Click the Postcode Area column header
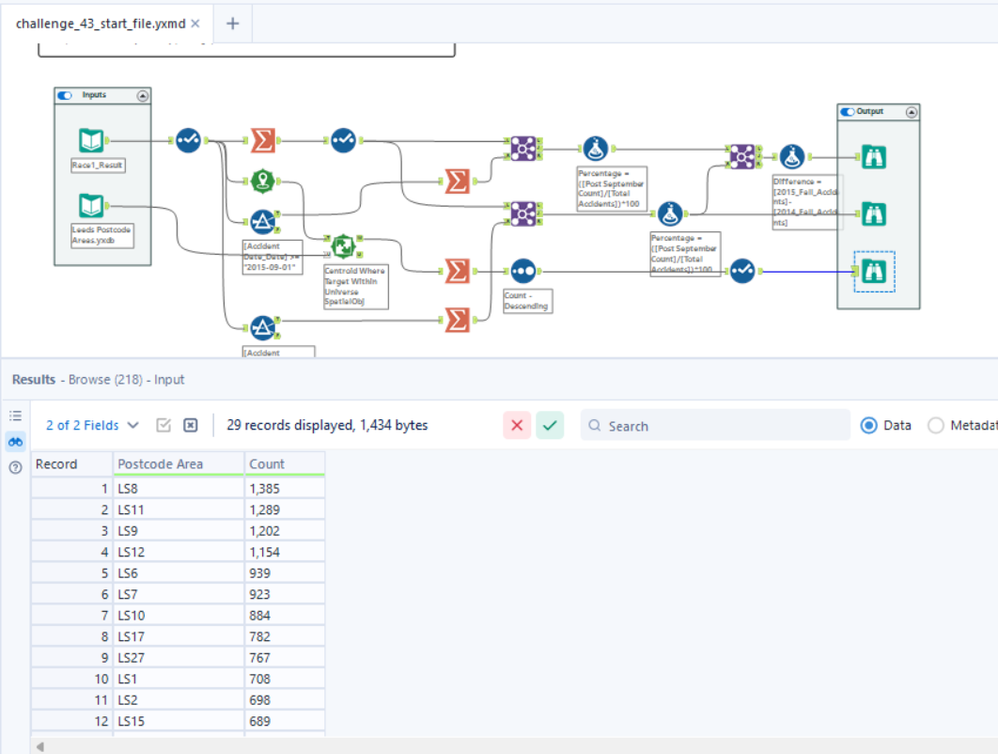Screen dimensions: 998x754 178,464
